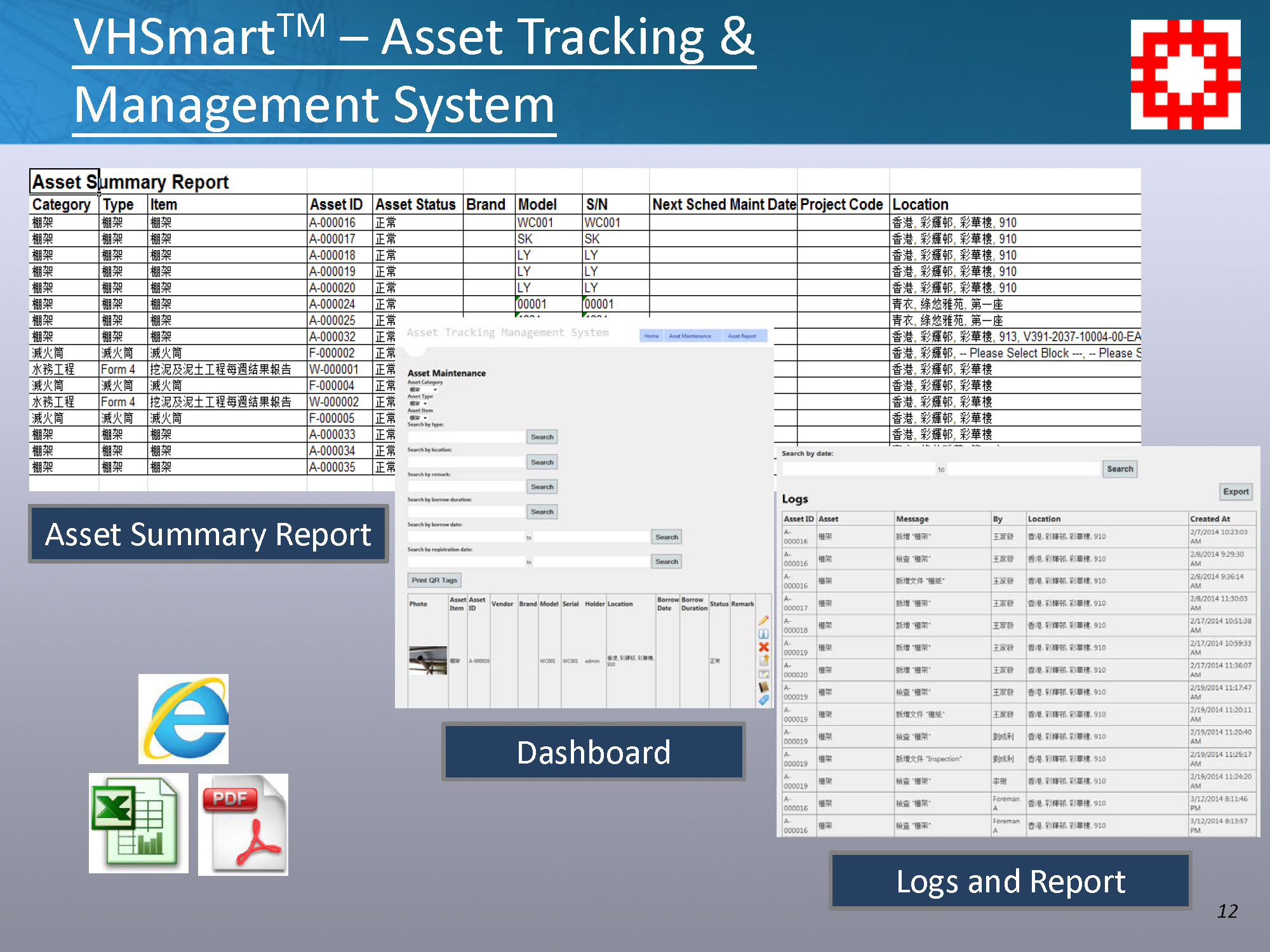Click log entry dated 2/7/2014 10:23:03
Image resolution: width=1270 pixels, height=952 pixels.
click(1019, 536)
